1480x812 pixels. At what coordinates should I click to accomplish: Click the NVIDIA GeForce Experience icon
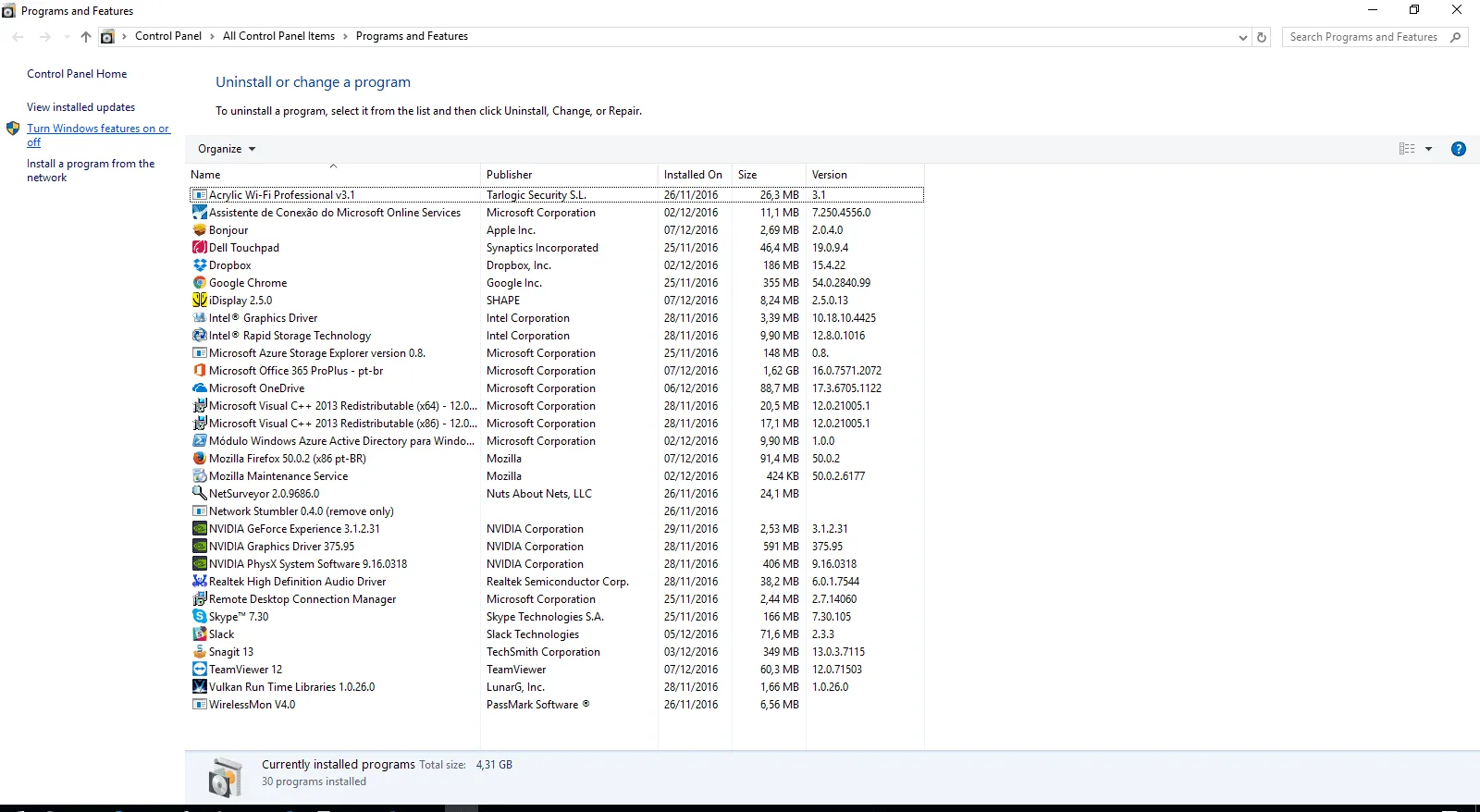tap(199, 529)
